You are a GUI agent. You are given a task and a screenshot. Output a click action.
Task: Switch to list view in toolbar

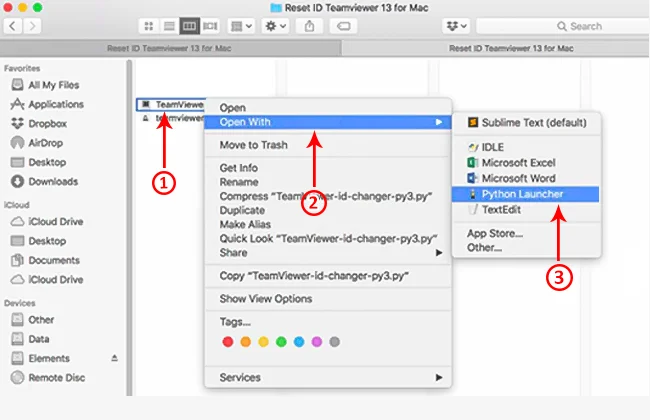pos(169,26)
